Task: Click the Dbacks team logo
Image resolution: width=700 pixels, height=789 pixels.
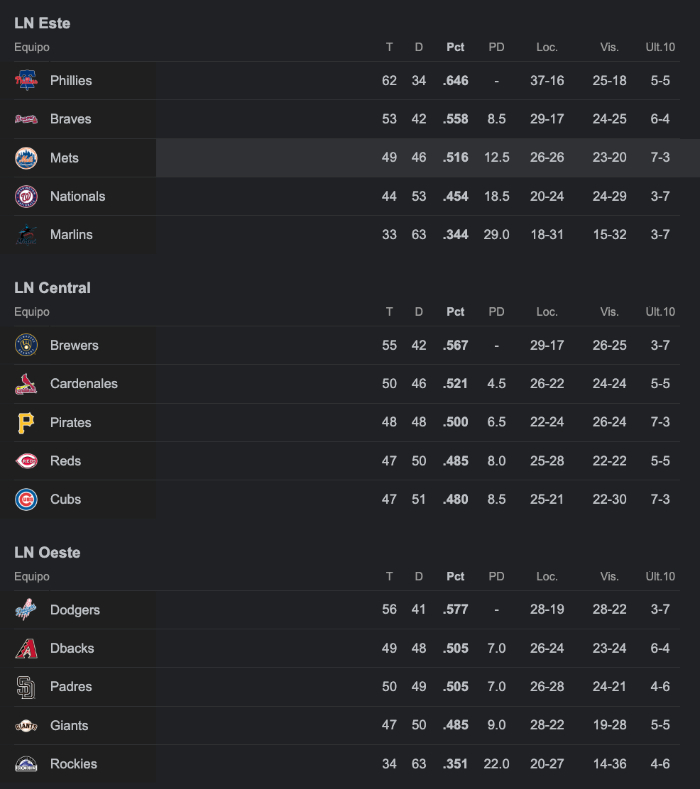Action: tap(26, 649)
